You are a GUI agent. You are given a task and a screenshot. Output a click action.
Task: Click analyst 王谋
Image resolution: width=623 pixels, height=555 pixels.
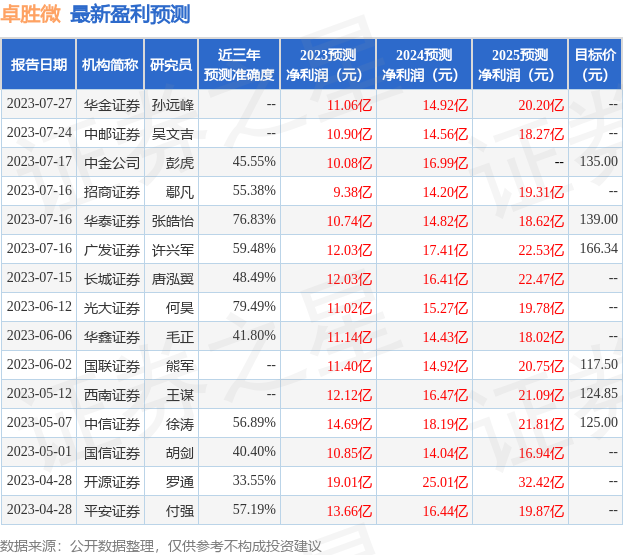pos(180,395)
